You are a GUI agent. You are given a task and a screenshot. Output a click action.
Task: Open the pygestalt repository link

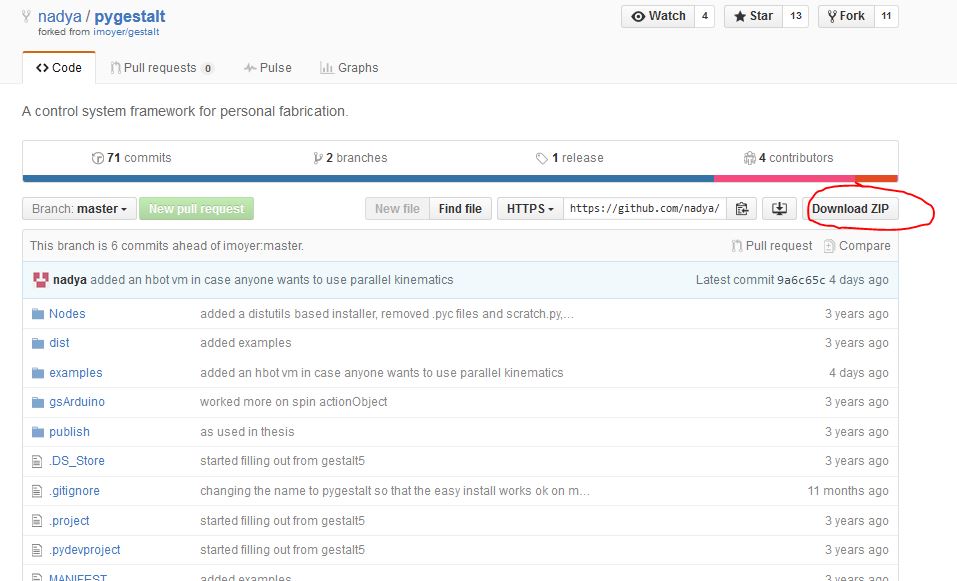(x=130, y=16)
